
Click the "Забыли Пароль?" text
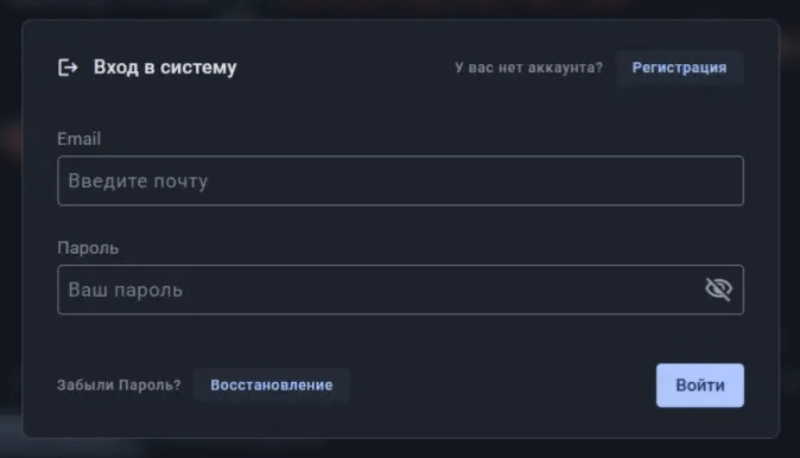coord(119,385)
